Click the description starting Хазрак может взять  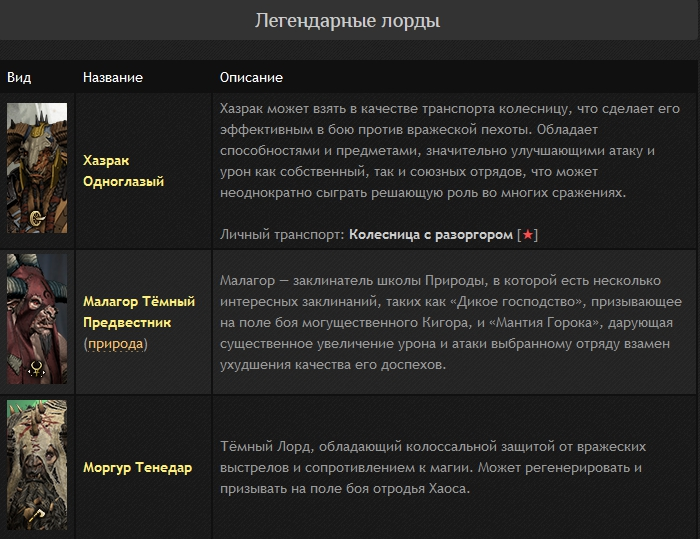tap(450, 150)
